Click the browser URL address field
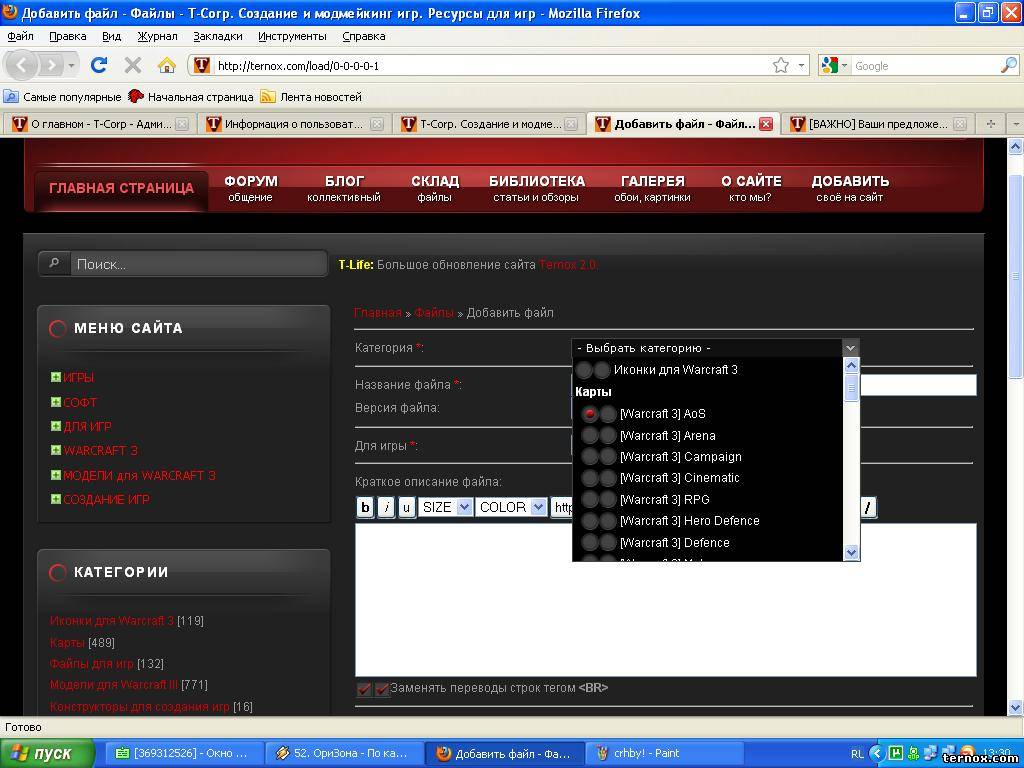The width and height of the screenshot is (1024, 768). coord(492,65)
